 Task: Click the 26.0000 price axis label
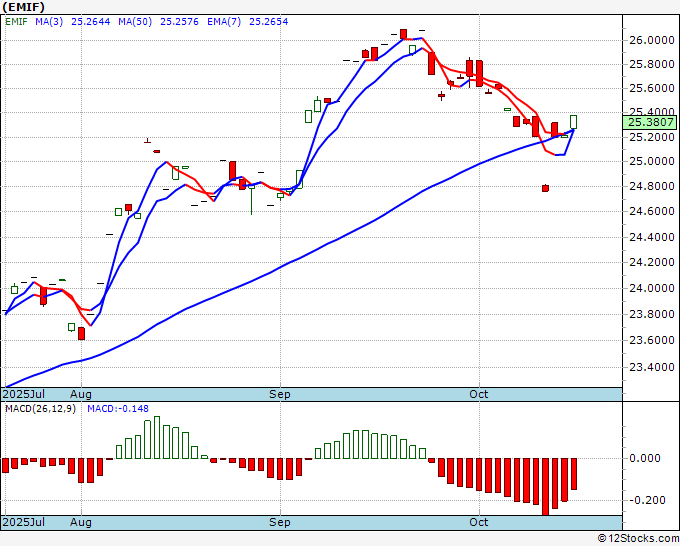pyautogui.click(x=652, y=40)
